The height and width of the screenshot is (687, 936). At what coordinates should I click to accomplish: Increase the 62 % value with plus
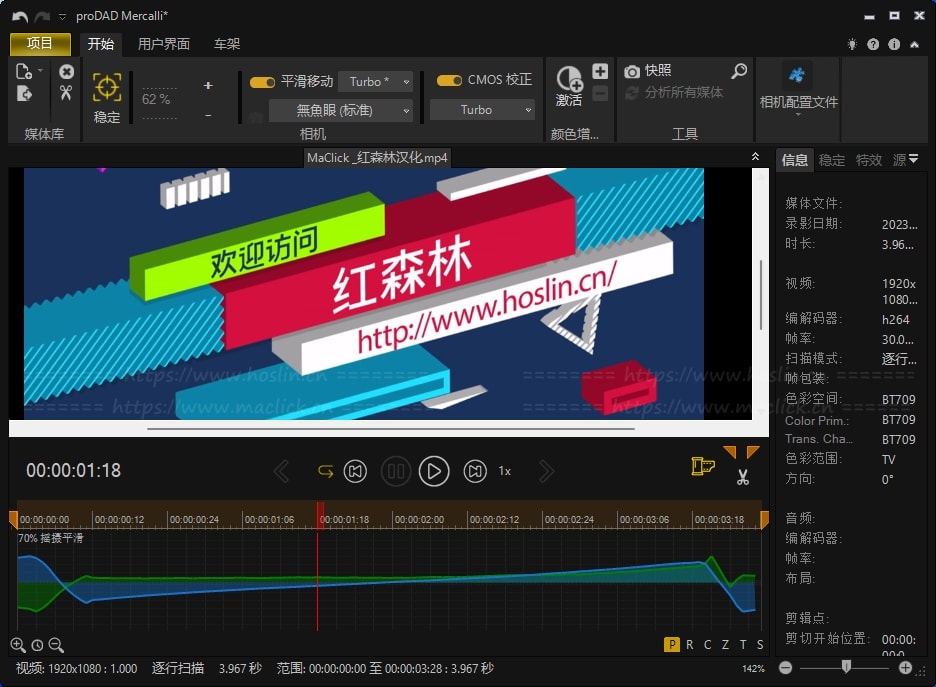[x=208, y=85]
